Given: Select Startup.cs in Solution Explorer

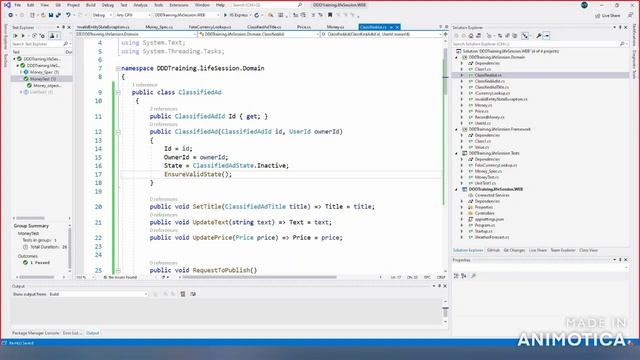Looking at the screenshot, I should tap(484, 231).
